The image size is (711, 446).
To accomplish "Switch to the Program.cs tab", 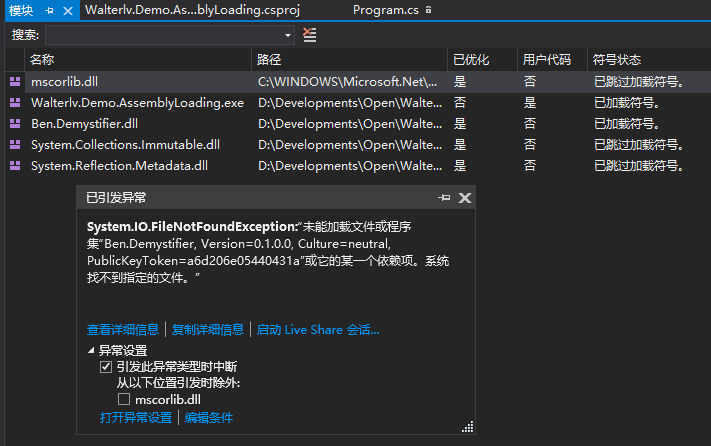I will pyautogui.click(x=385, y=10).
